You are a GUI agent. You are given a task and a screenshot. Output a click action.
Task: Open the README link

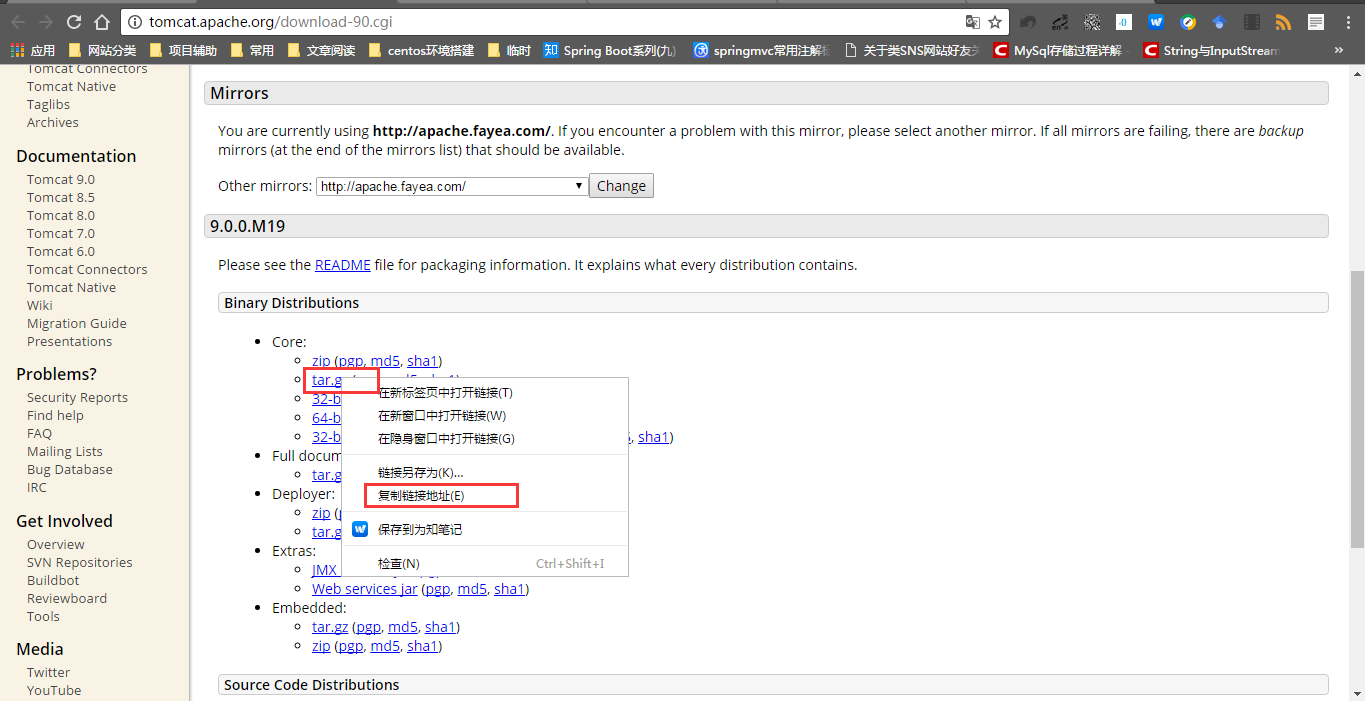[x=343, y=265]
